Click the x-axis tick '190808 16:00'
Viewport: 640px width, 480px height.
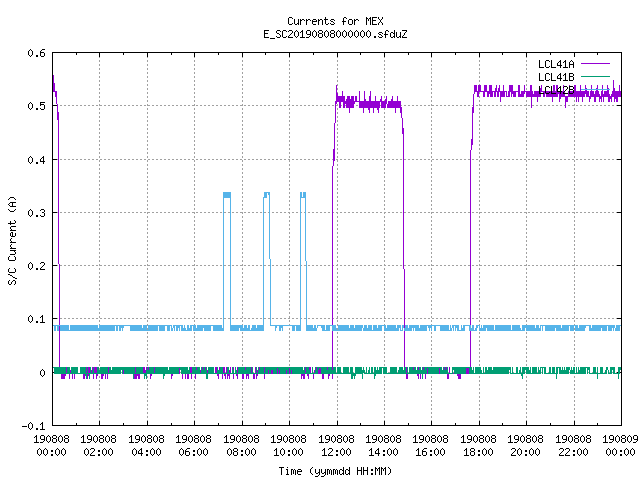tap(431, 445)
